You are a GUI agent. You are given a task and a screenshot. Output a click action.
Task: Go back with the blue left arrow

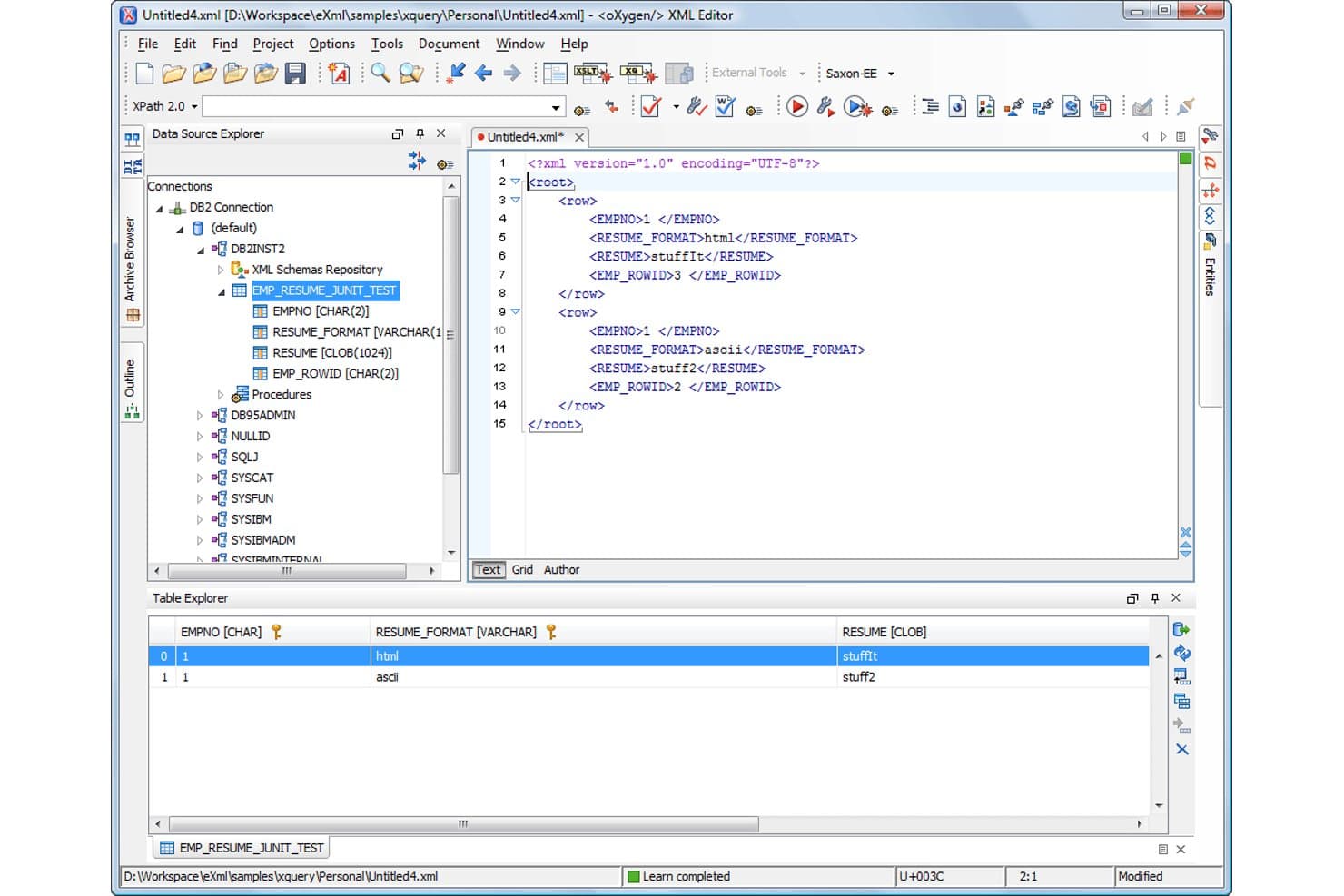[x=484, y=74]
